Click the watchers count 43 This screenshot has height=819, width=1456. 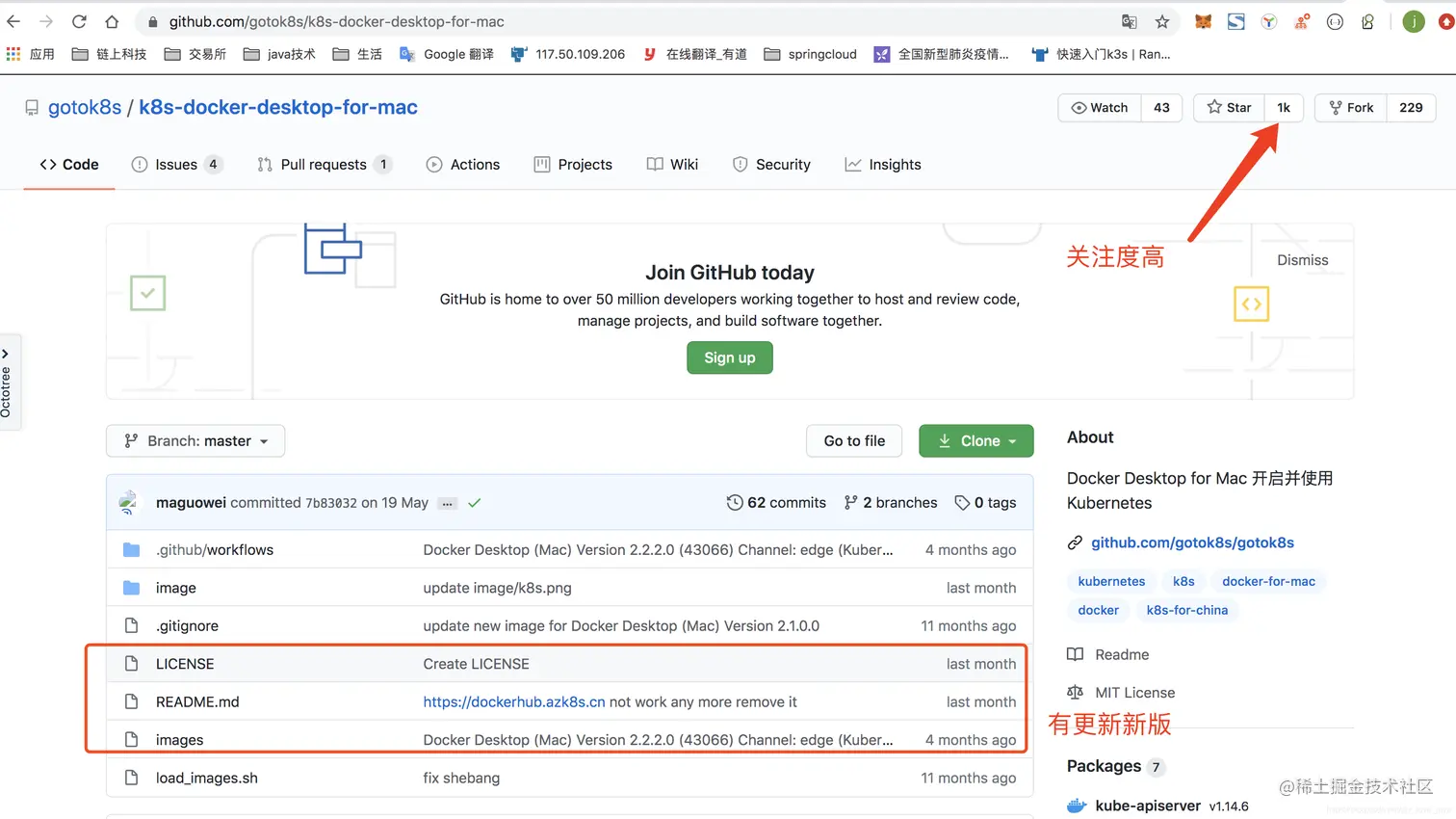(x=1161, y=108)
